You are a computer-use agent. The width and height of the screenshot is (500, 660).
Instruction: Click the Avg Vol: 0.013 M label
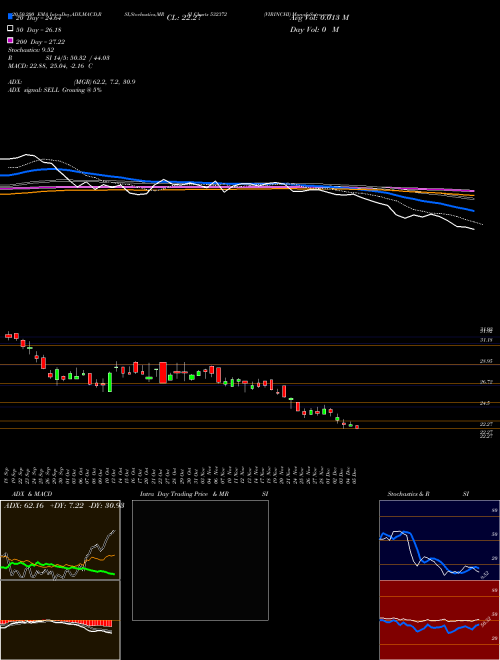pyautogui.click(x=319, y=18)
